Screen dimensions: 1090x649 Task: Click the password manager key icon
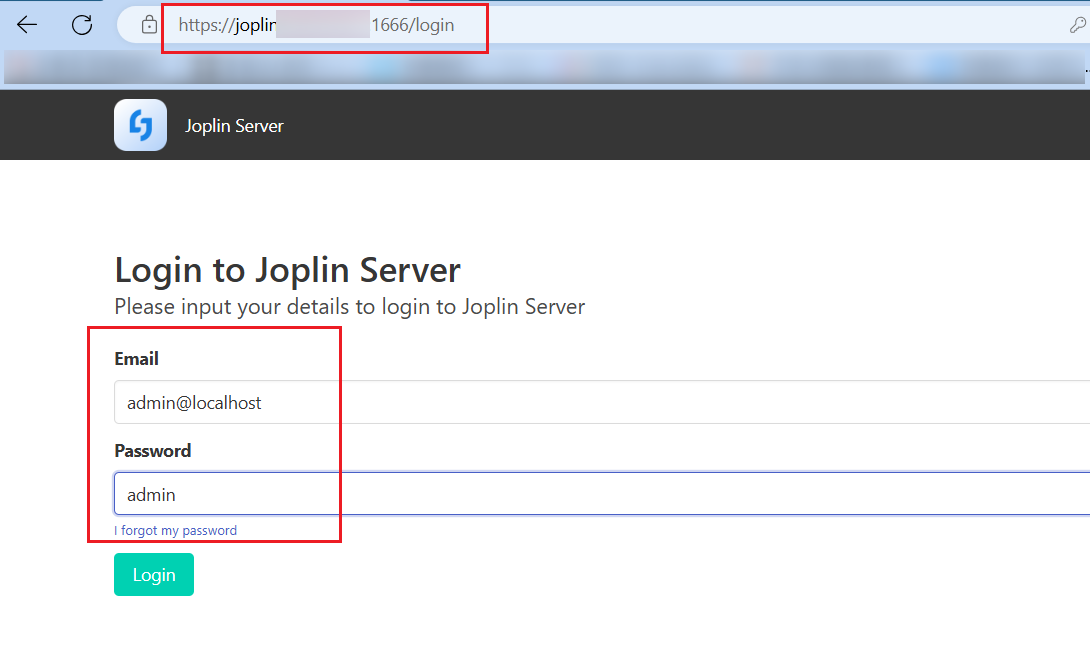(x=1077, y=25)
